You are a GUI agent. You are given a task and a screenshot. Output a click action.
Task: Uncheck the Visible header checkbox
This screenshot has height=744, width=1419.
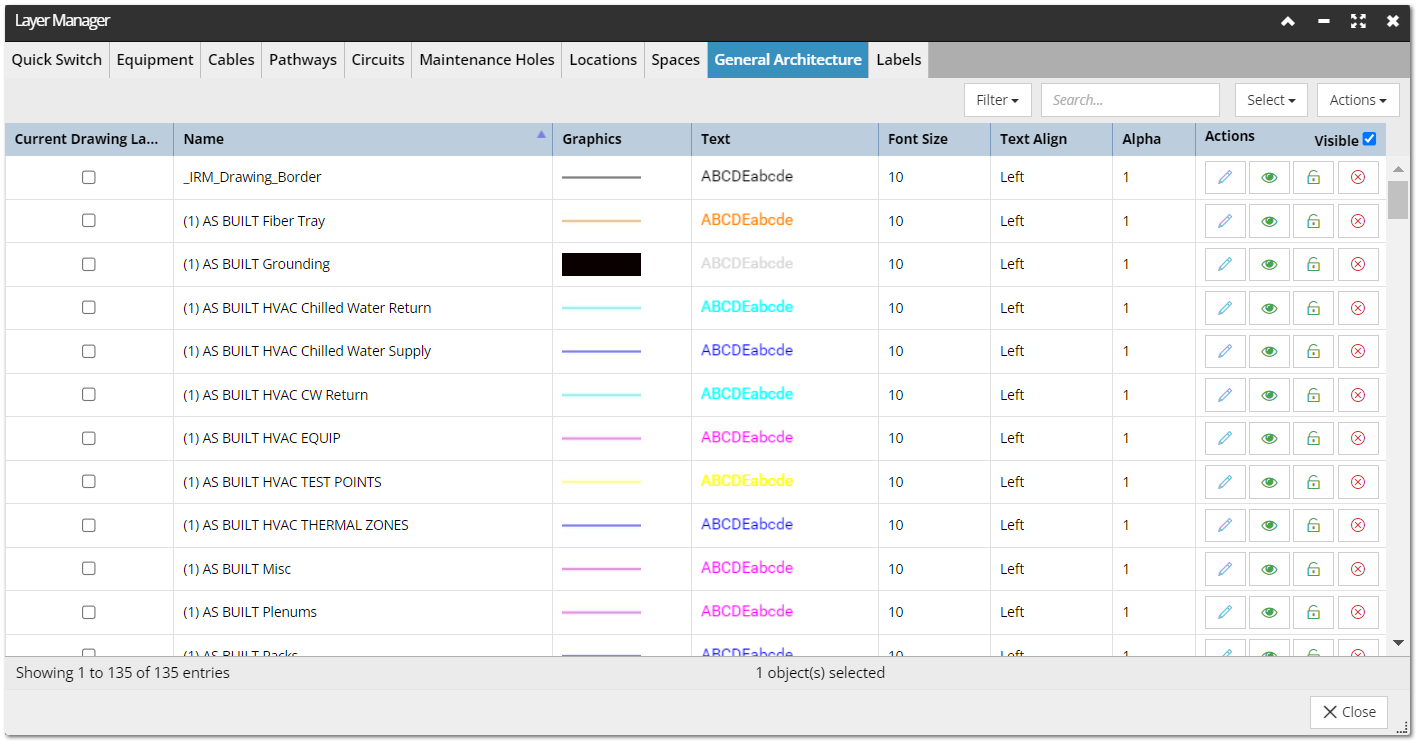tap(1370, 139)
